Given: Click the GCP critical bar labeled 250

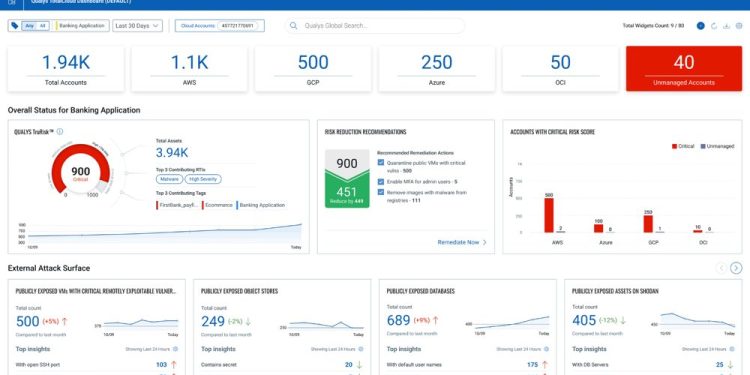Looking at the screenshot, I should point(648,224).
